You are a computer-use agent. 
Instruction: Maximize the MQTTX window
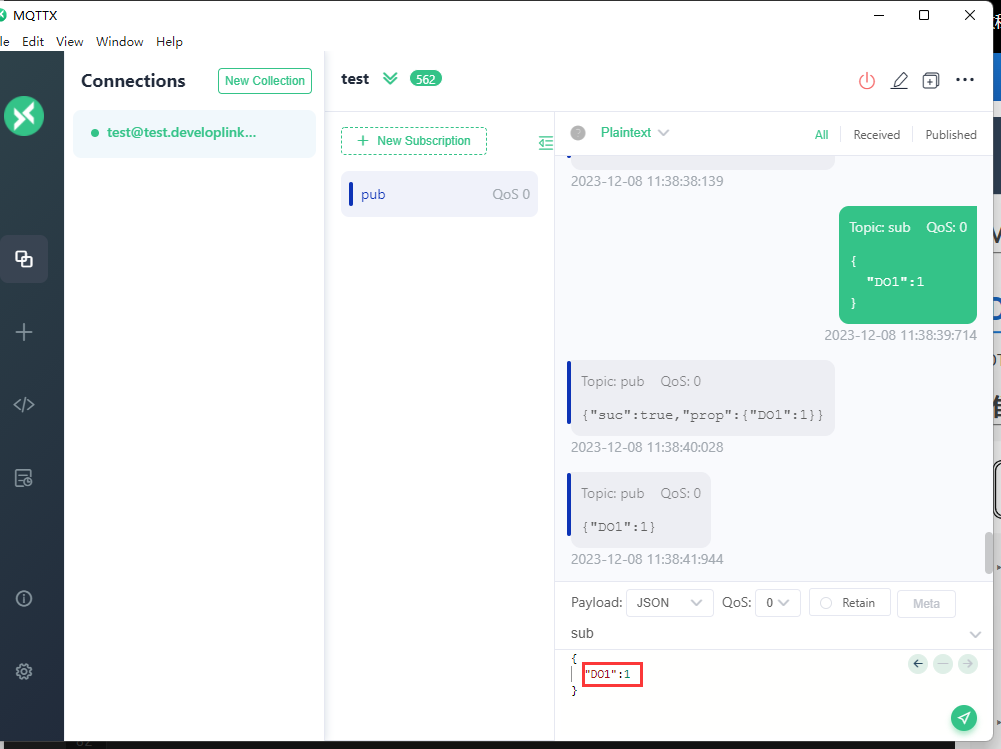(x=923, y=15)
